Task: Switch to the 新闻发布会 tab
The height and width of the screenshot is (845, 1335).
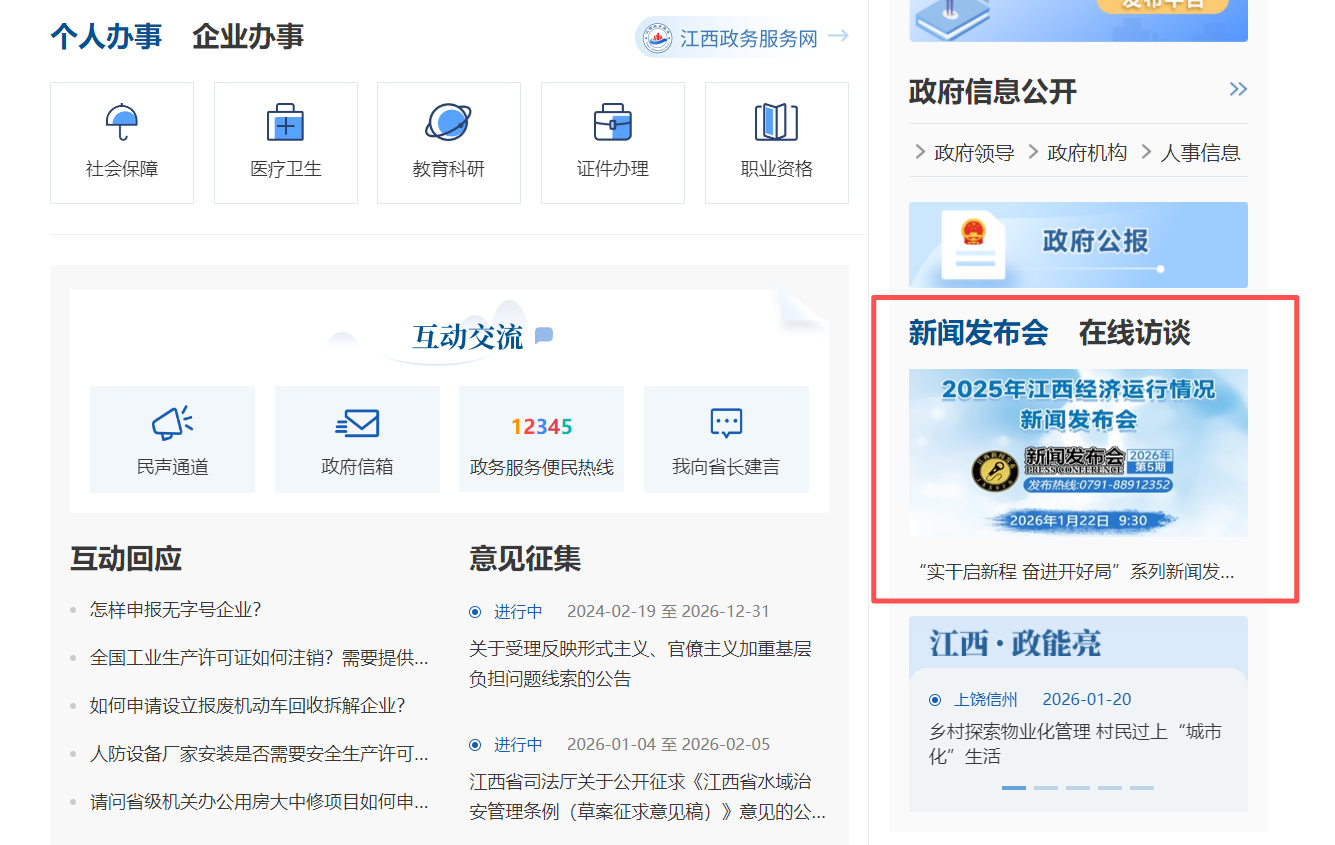Action: point(978,333)
